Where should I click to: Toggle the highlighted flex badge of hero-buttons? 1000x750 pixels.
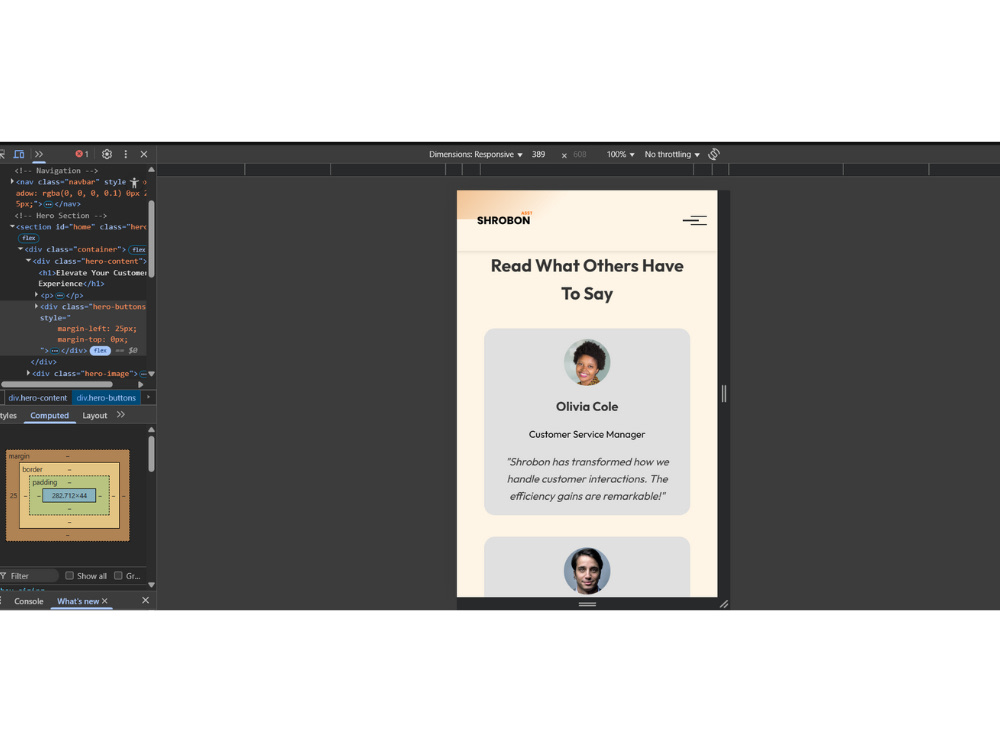click(x=100, y=351)
